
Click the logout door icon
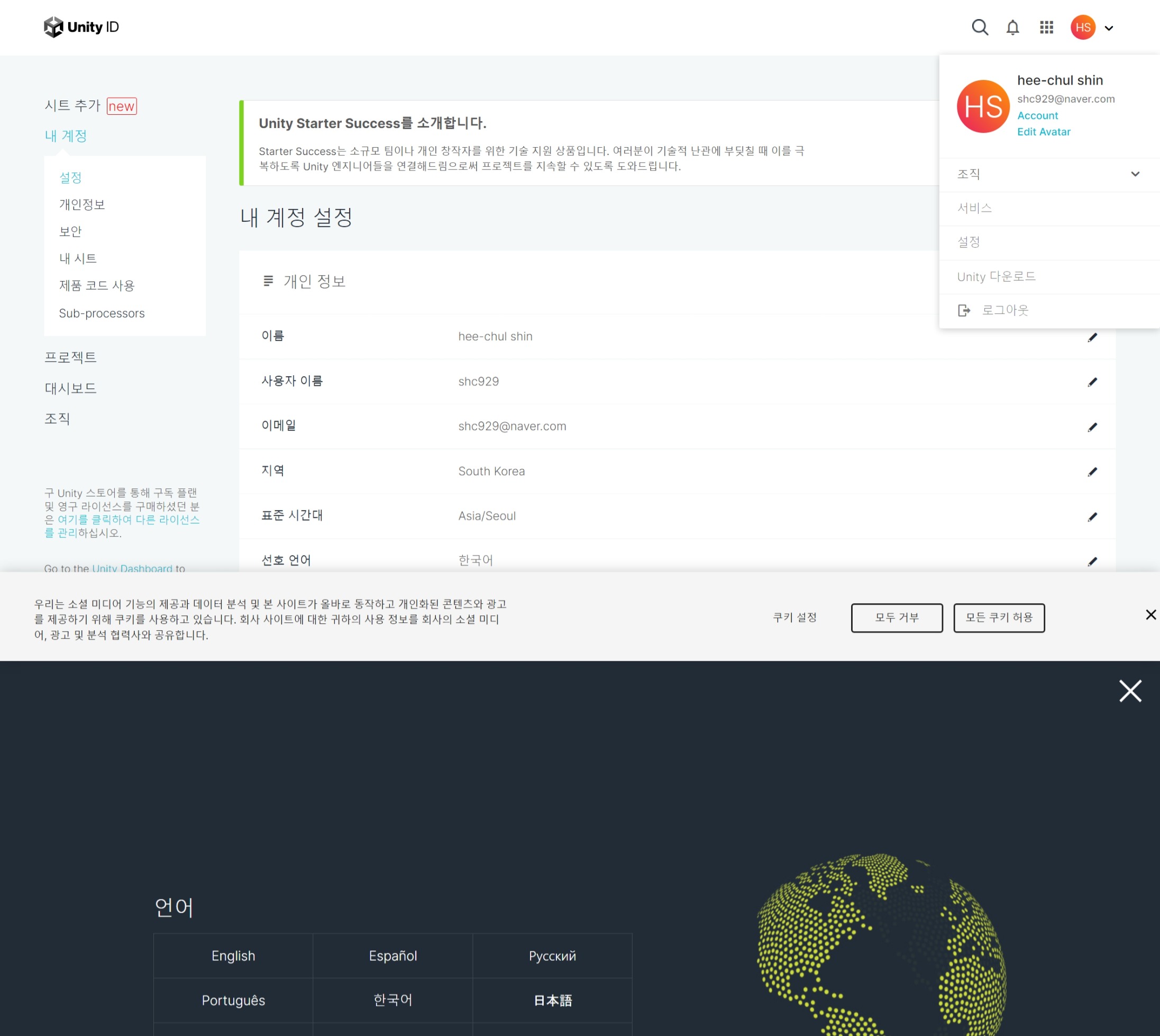[964, 310]
